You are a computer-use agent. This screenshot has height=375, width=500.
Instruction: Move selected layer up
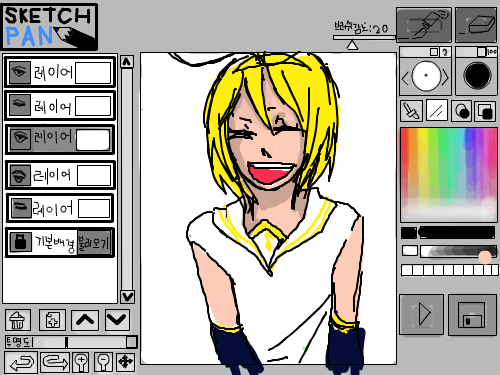pos(85,320)
